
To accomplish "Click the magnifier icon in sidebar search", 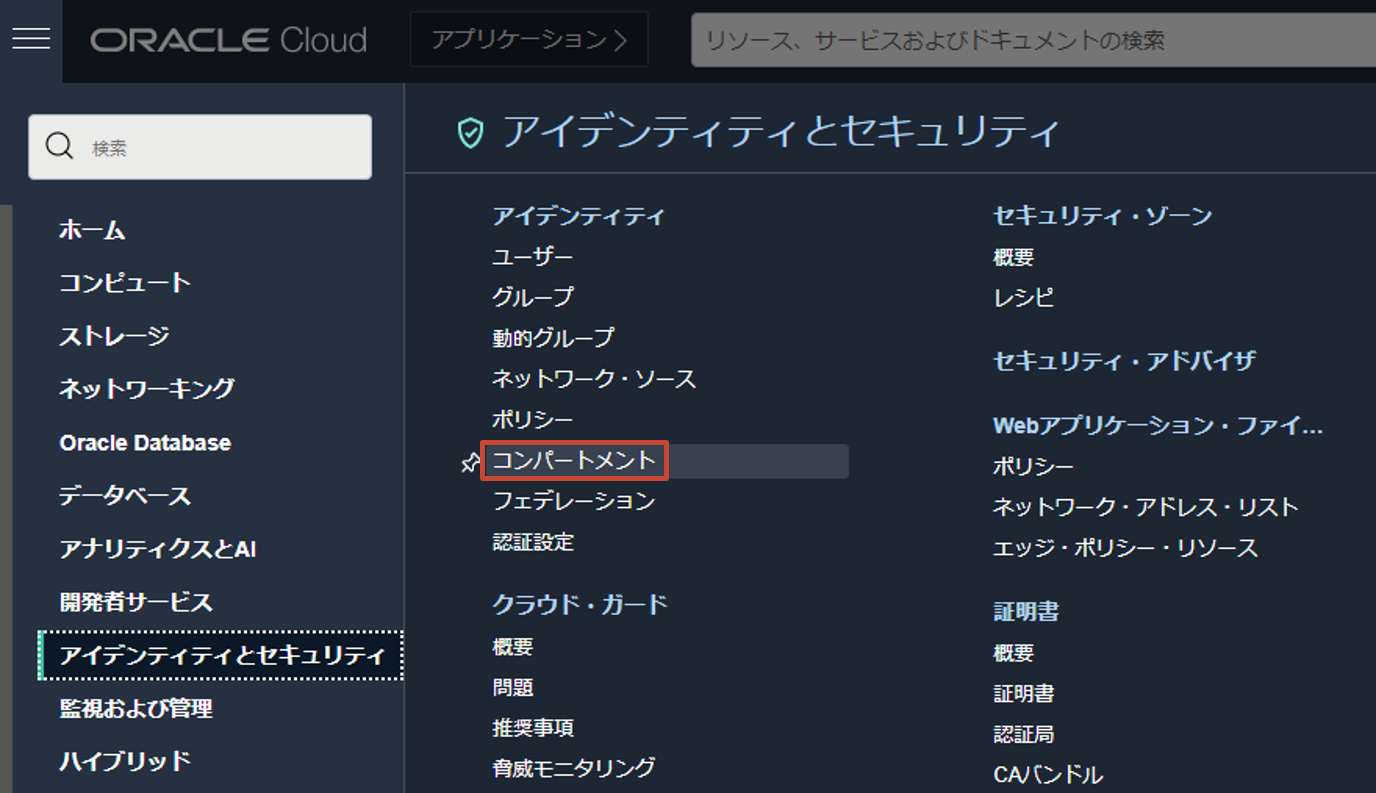I will click(x=60, y=147).
